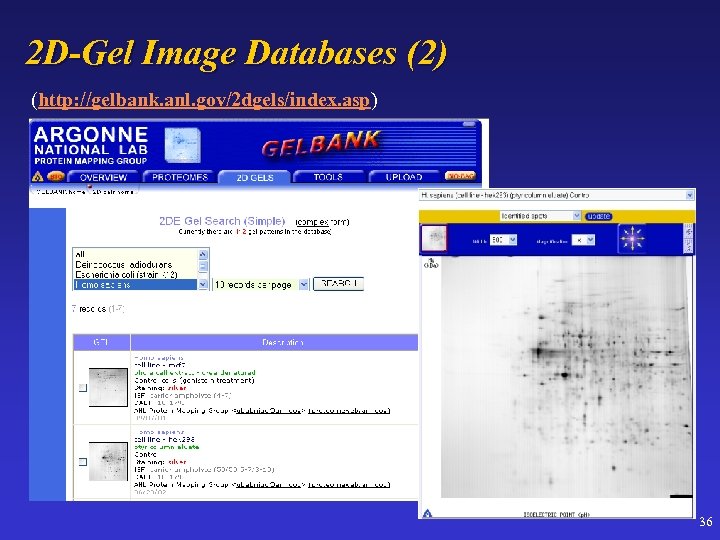Tick checkbox for the first gel record
The height and width of the screenshot is (540, 720).
tap(83, 388)
